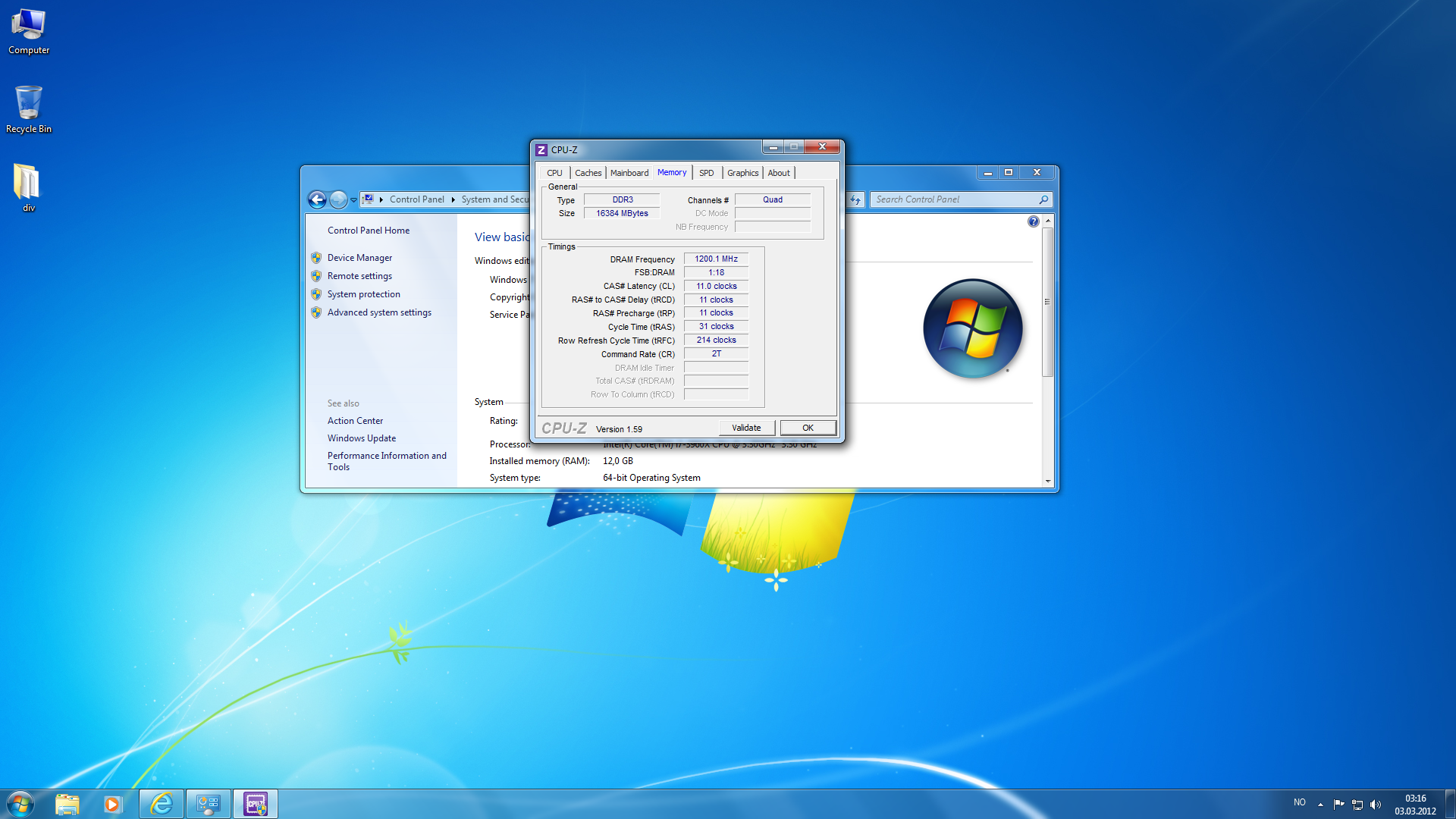The image size is (1456, 819).
Task: Open the network tray icon
Action: [1357, 805]
